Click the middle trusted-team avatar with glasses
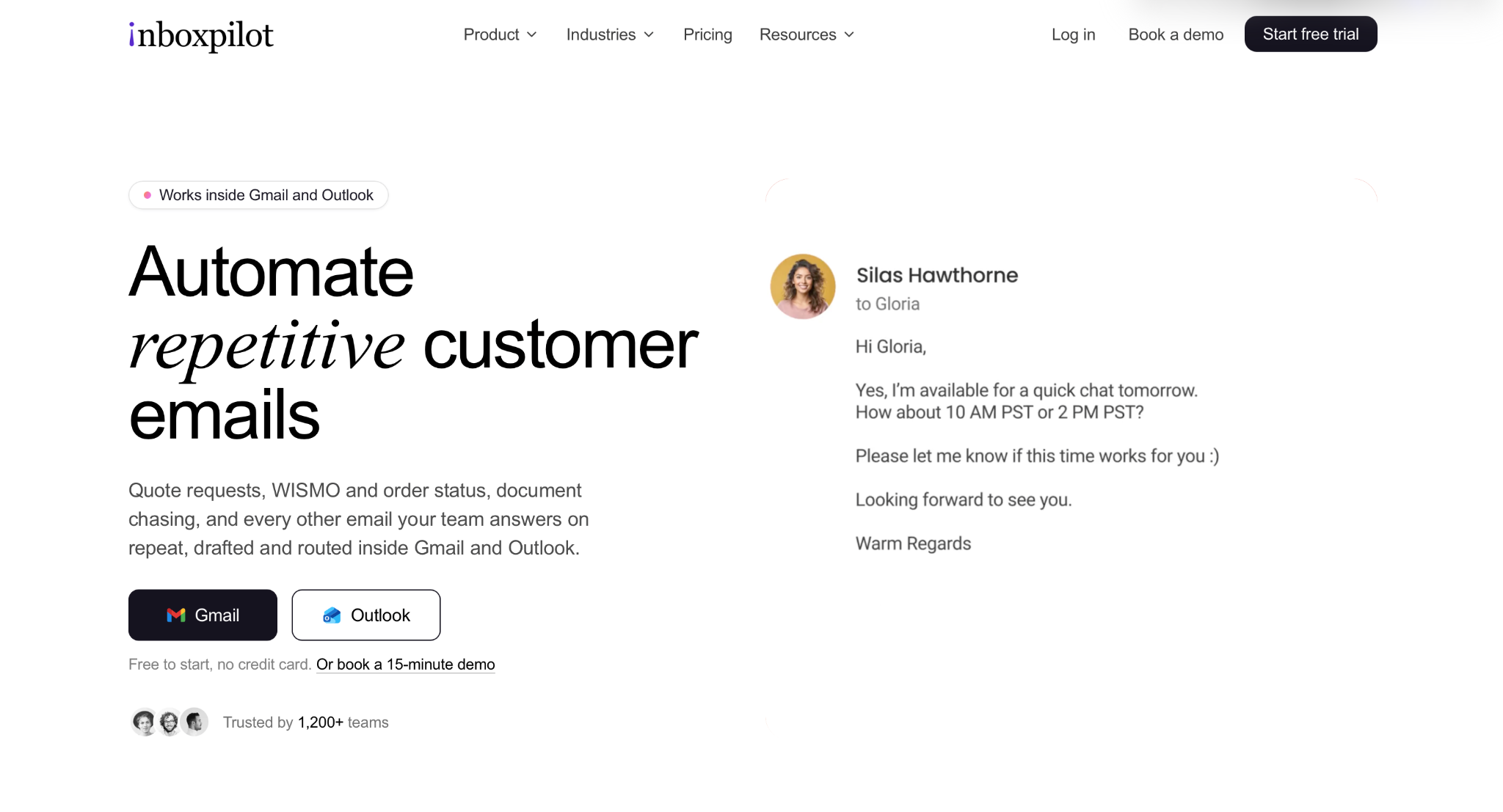This screenshot has width=1503, height=812. pos(170,723)
